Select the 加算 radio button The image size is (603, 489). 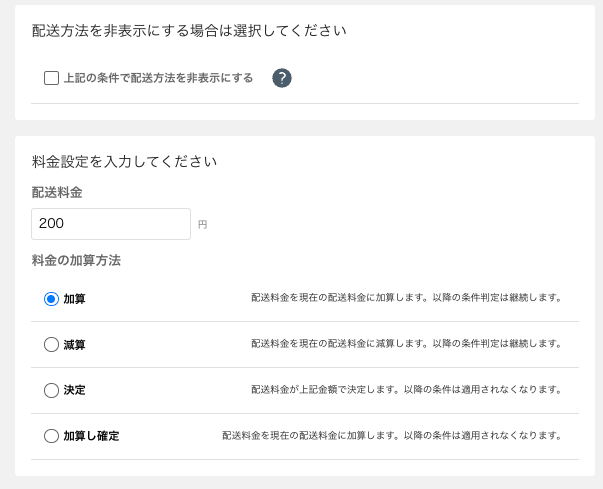pos(52,298)
